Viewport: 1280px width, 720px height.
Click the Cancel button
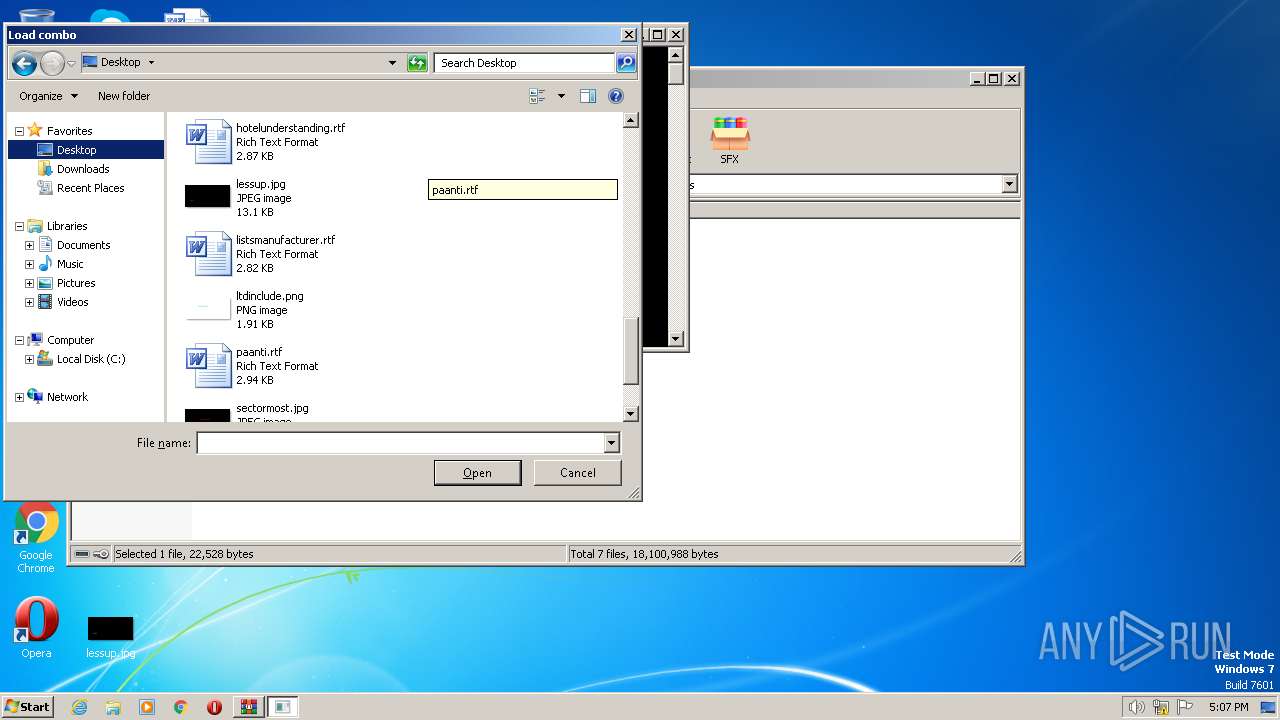(578, 473)
